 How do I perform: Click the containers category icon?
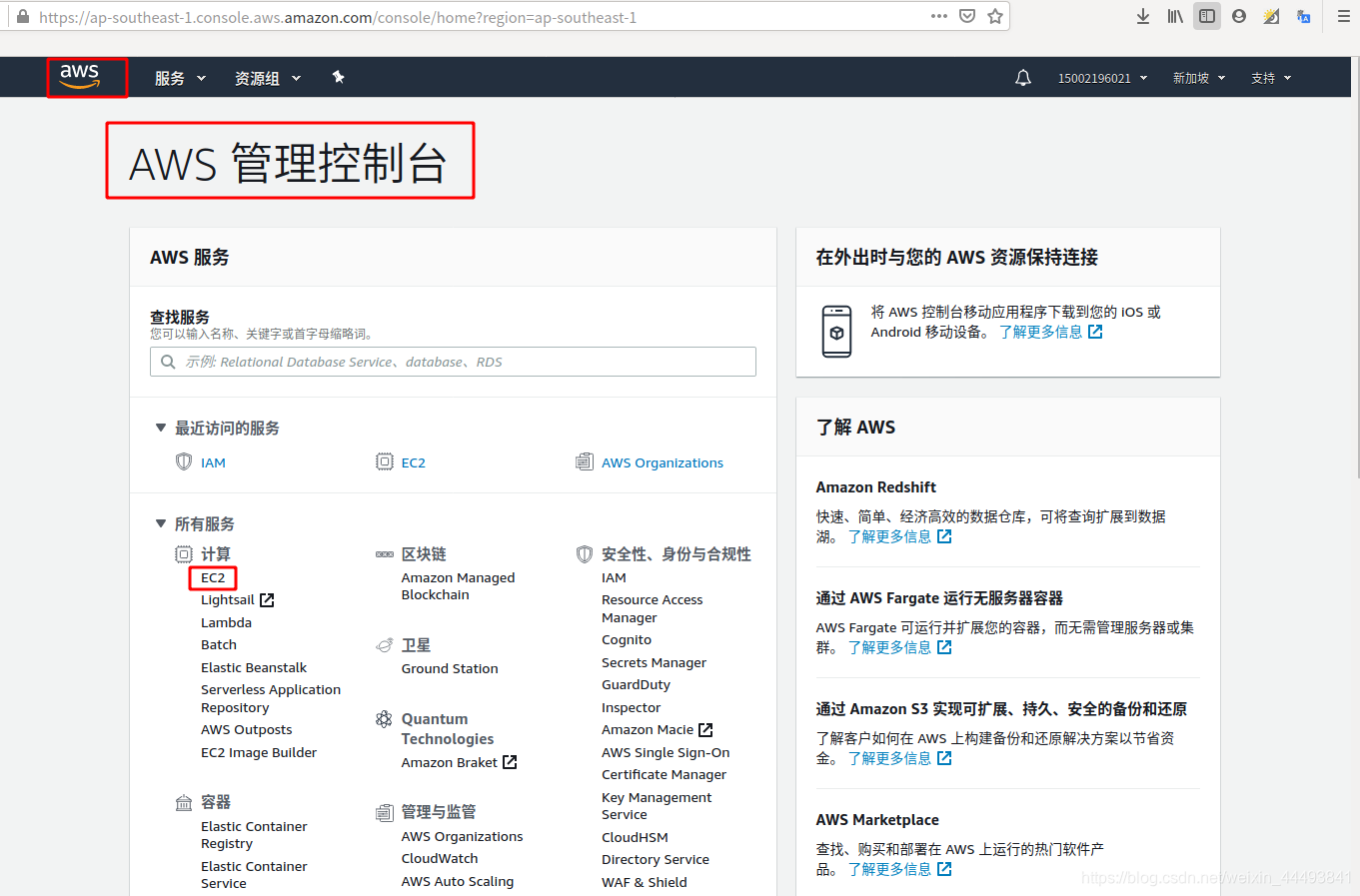point(184,802)
